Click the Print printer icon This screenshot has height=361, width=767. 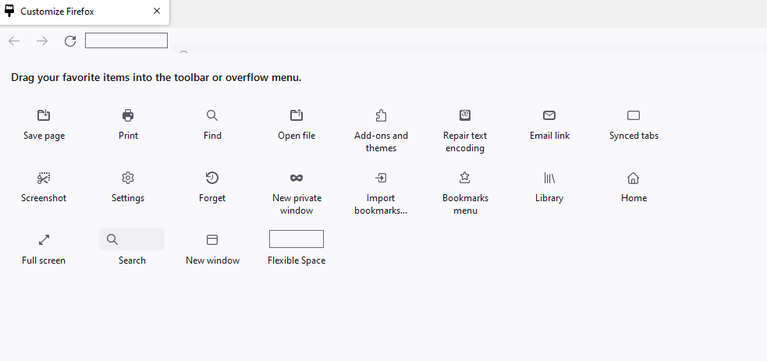coord(128,115)
